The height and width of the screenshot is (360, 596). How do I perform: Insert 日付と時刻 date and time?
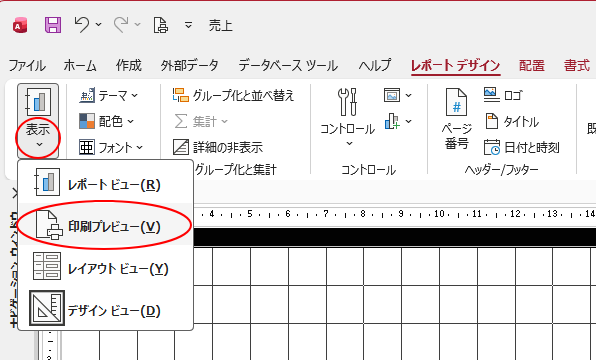(522, 147)
